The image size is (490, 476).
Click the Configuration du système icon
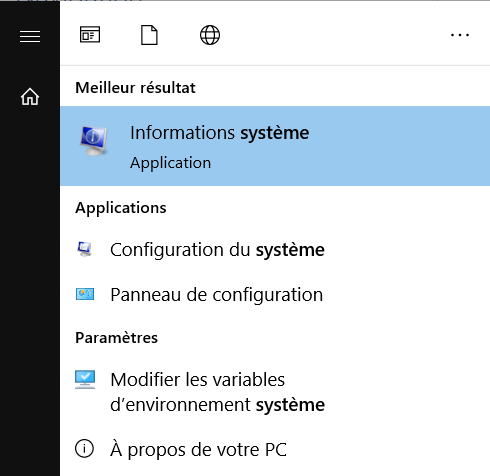[85, 249]
